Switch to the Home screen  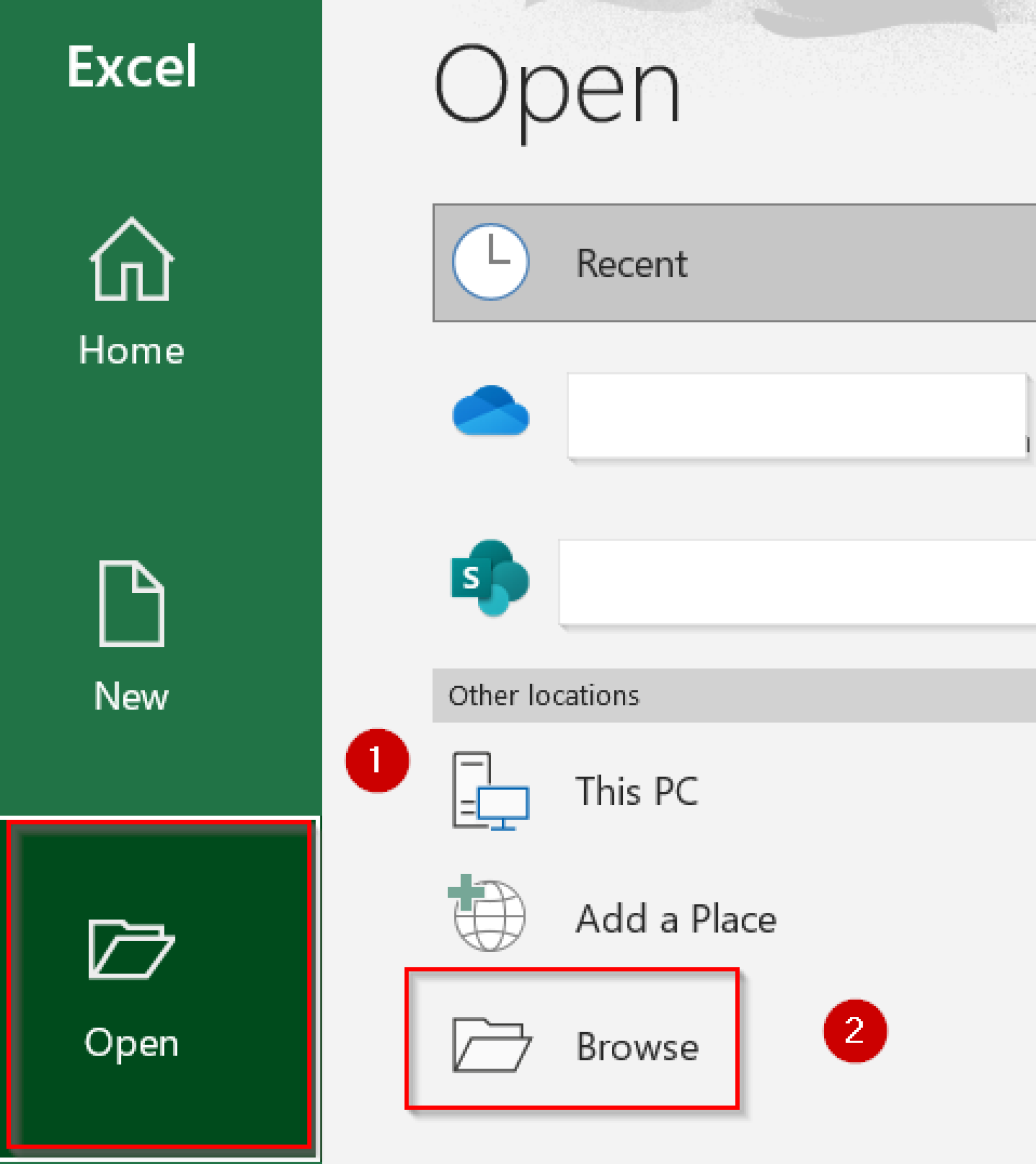[131, 350]
